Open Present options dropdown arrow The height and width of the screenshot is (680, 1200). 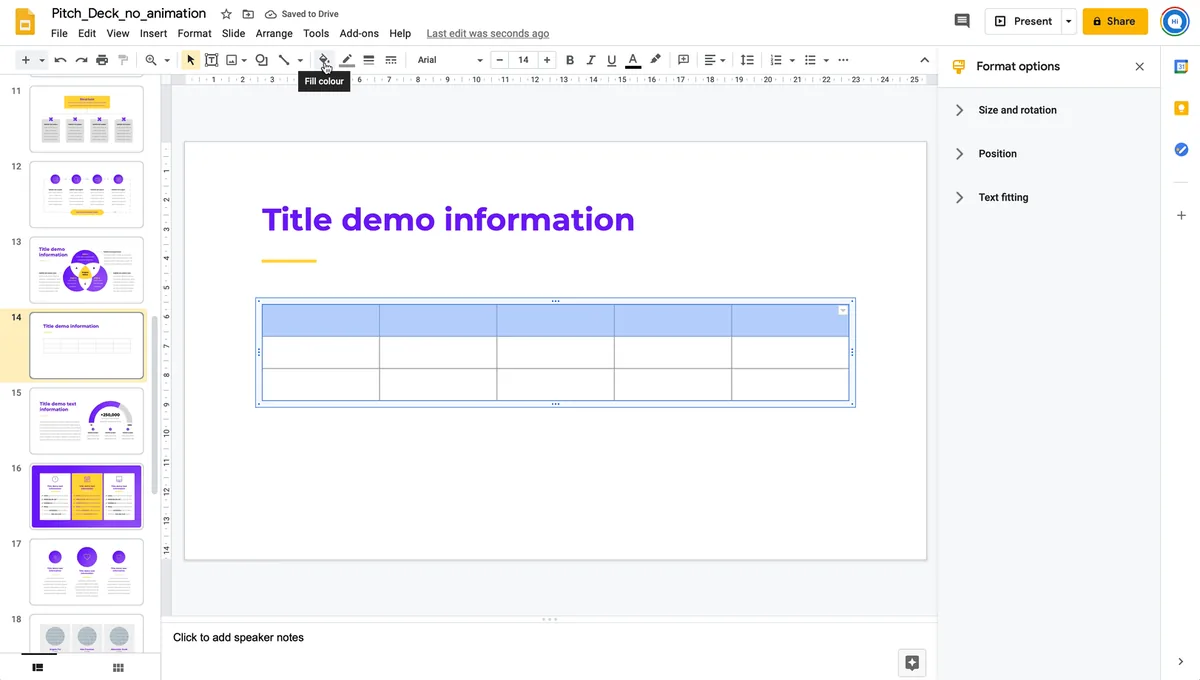pos(1069,21)
